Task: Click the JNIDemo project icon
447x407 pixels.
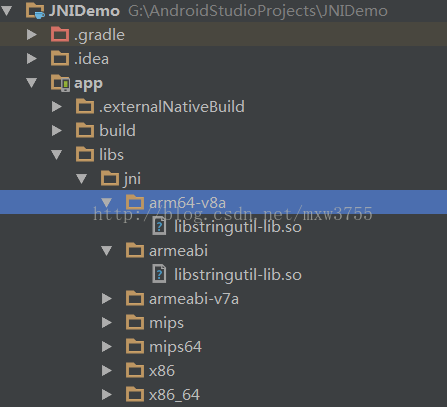Action: tap(35, 11)
